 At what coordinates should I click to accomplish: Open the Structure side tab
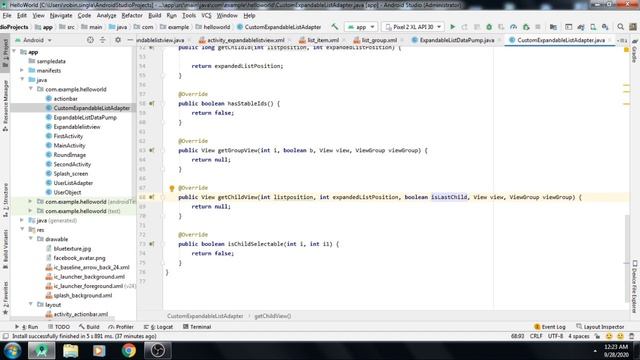click(x=5, y=199)
